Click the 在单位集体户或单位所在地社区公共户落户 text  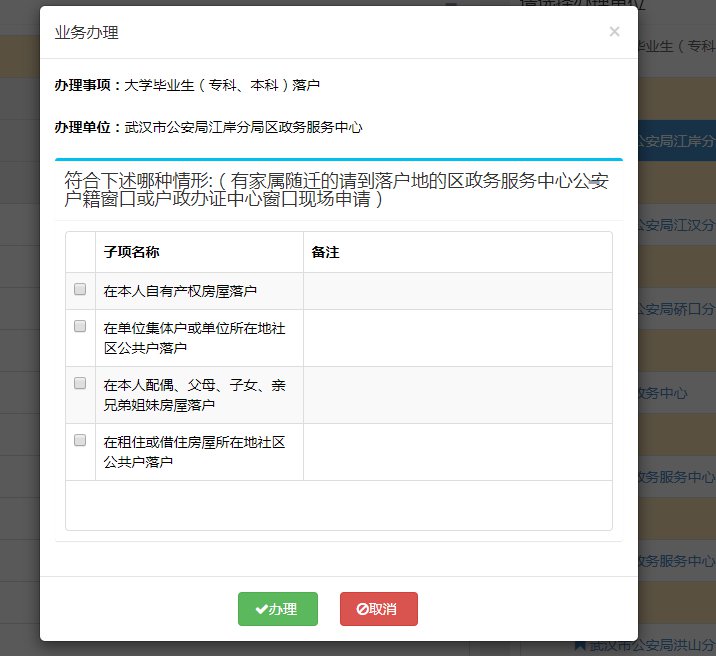[195, 338]
